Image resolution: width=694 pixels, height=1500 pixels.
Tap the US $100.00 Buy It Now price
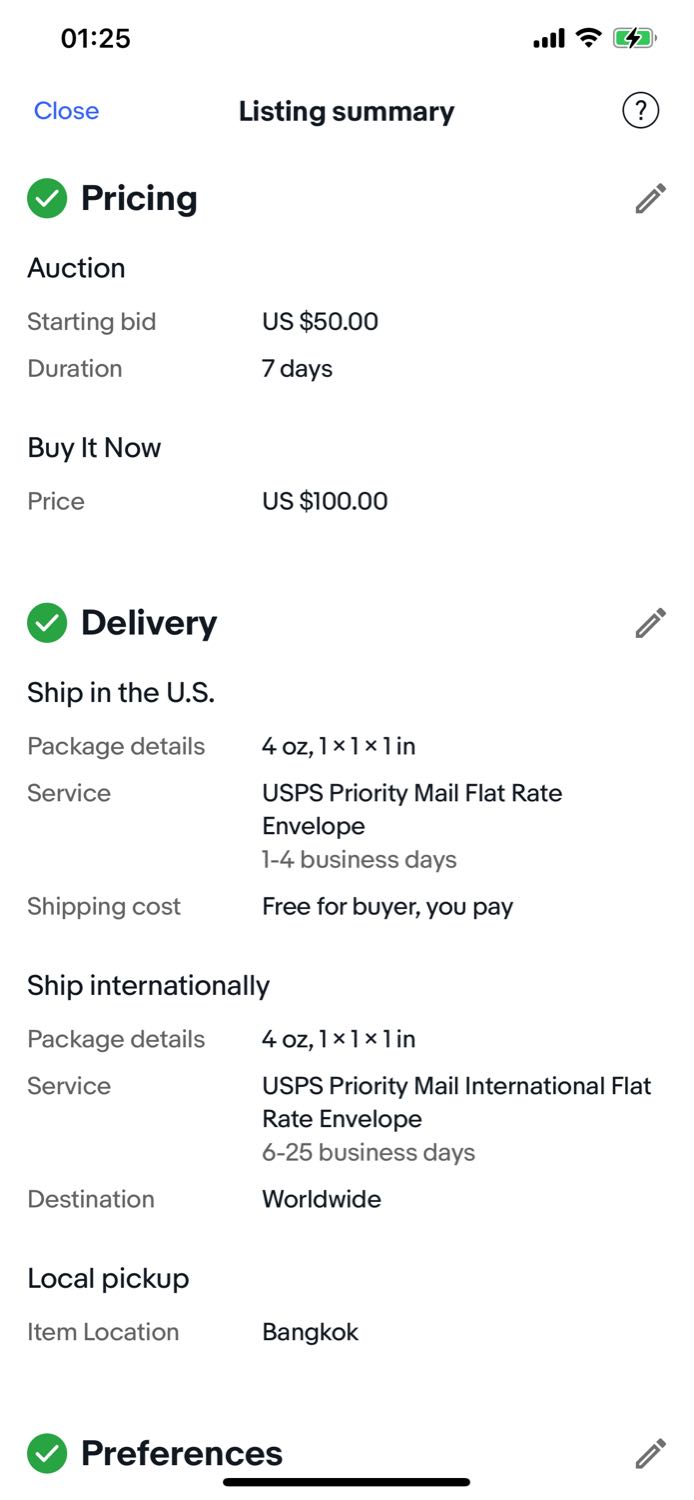pyautogui.click(x=325, y=501)
